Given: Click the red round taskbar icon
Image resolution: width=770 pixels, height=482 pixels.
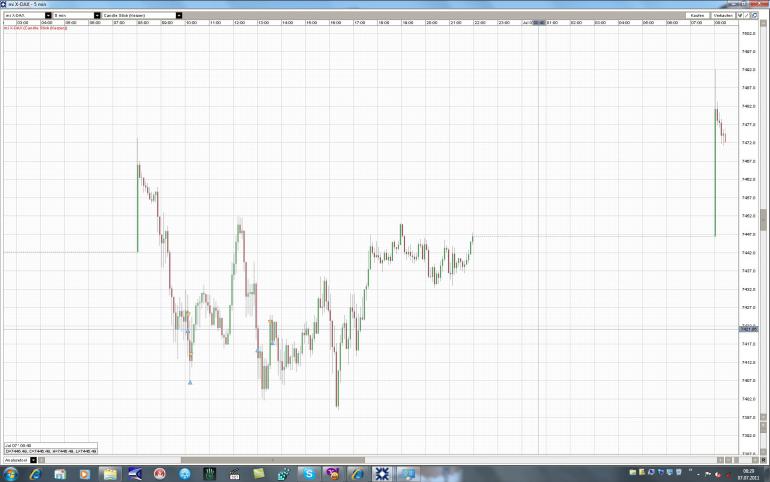Looking at the screenshot, I should point(160,474).
